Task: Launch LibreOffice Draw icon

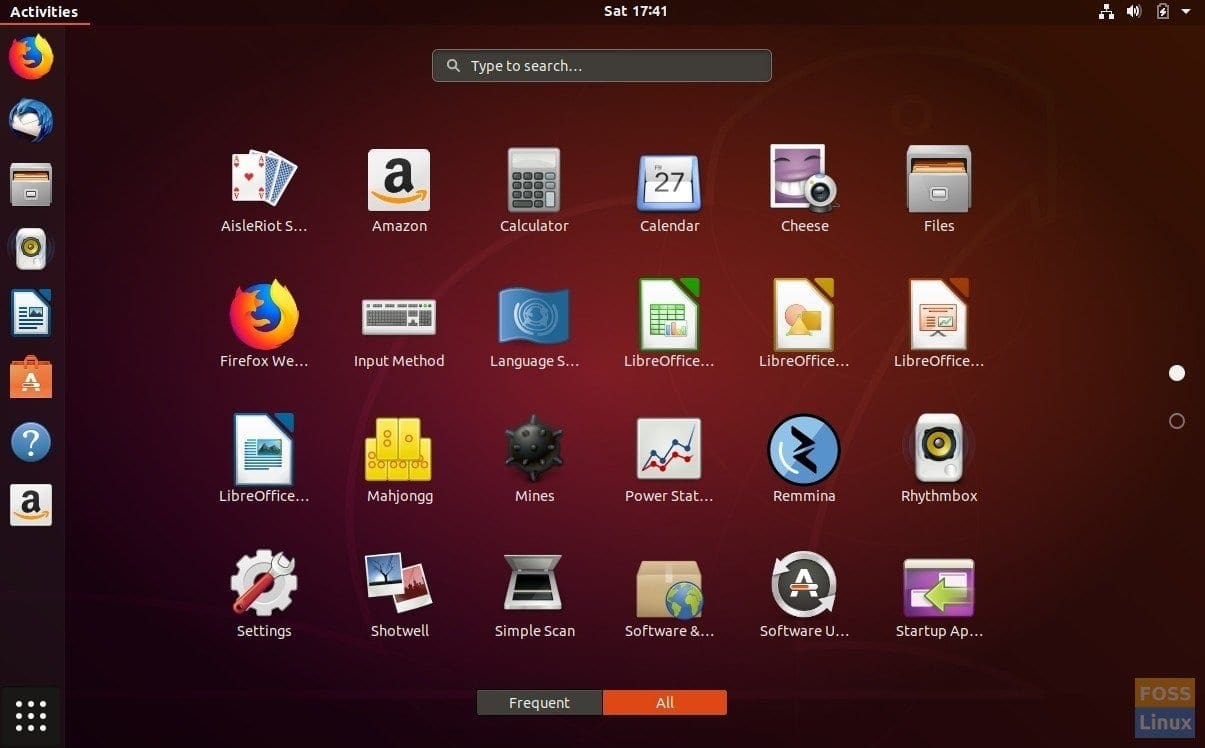Action: tap(804, 315)
